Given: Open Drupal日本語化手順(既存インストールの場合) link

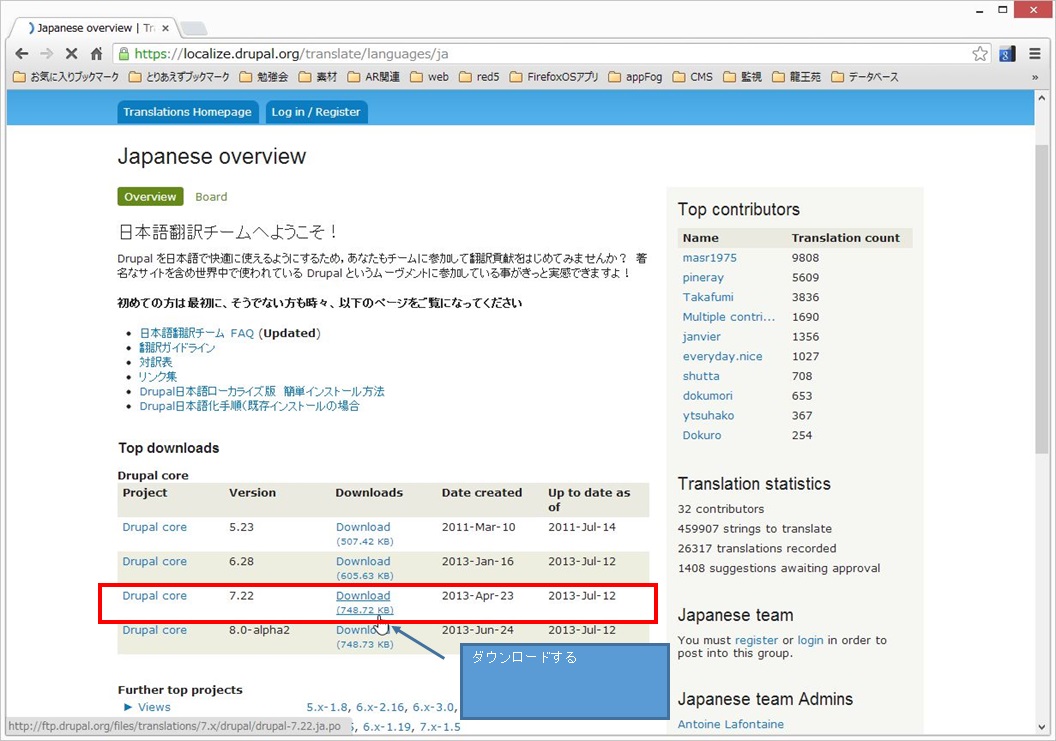Looking at the screenshot, I should click(249, 406).
